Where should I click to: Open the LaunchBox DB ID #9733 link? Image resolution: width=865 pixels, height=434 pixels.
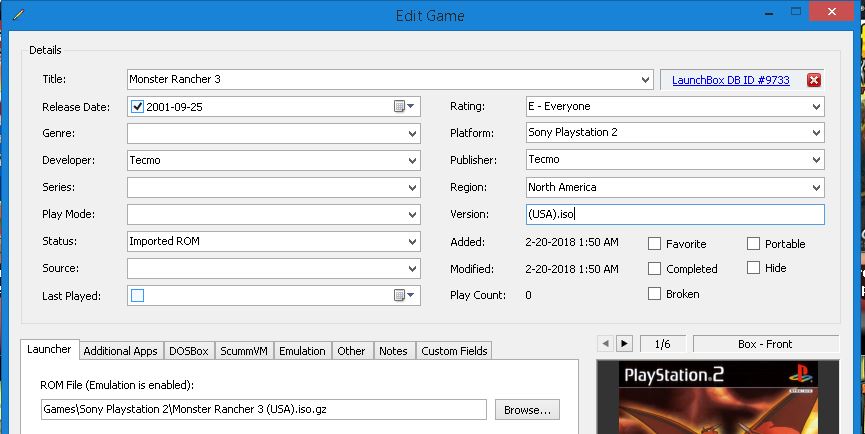tap(731, 81)
